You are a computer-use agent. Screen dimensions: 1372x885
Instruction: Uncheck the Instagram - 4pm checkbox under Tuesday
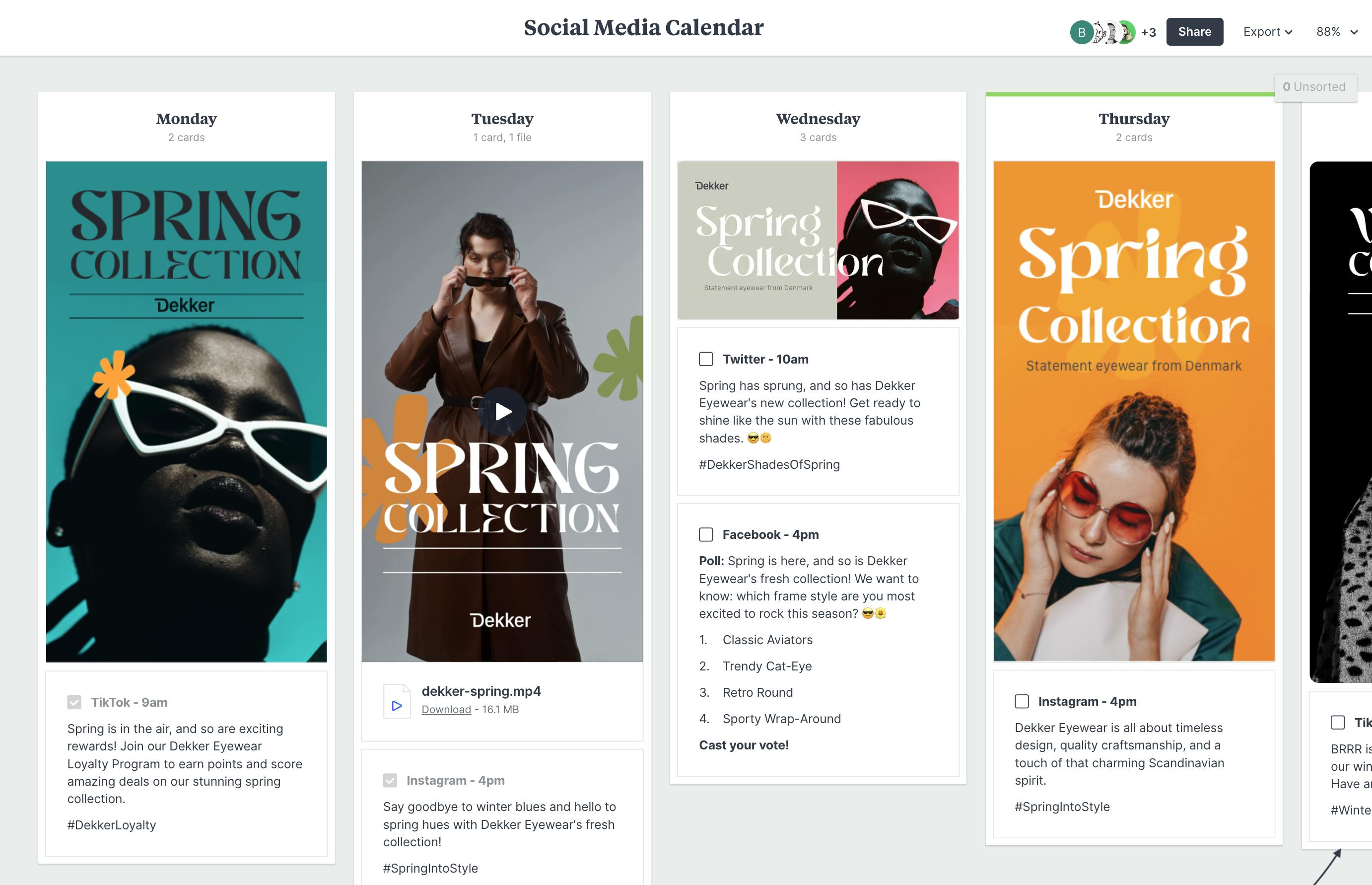390,780
